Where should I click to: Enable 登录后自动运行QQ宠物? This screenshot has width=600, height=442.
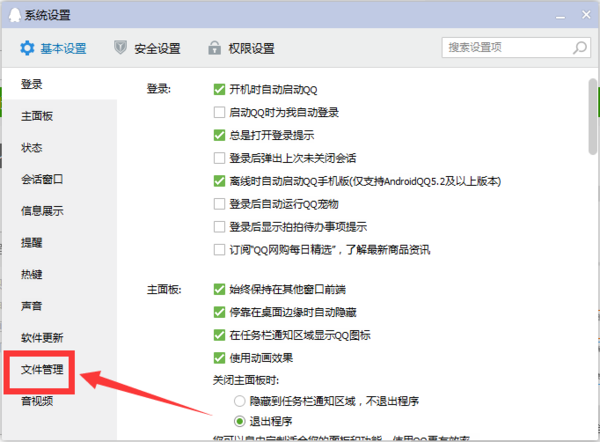coord(219,204)
